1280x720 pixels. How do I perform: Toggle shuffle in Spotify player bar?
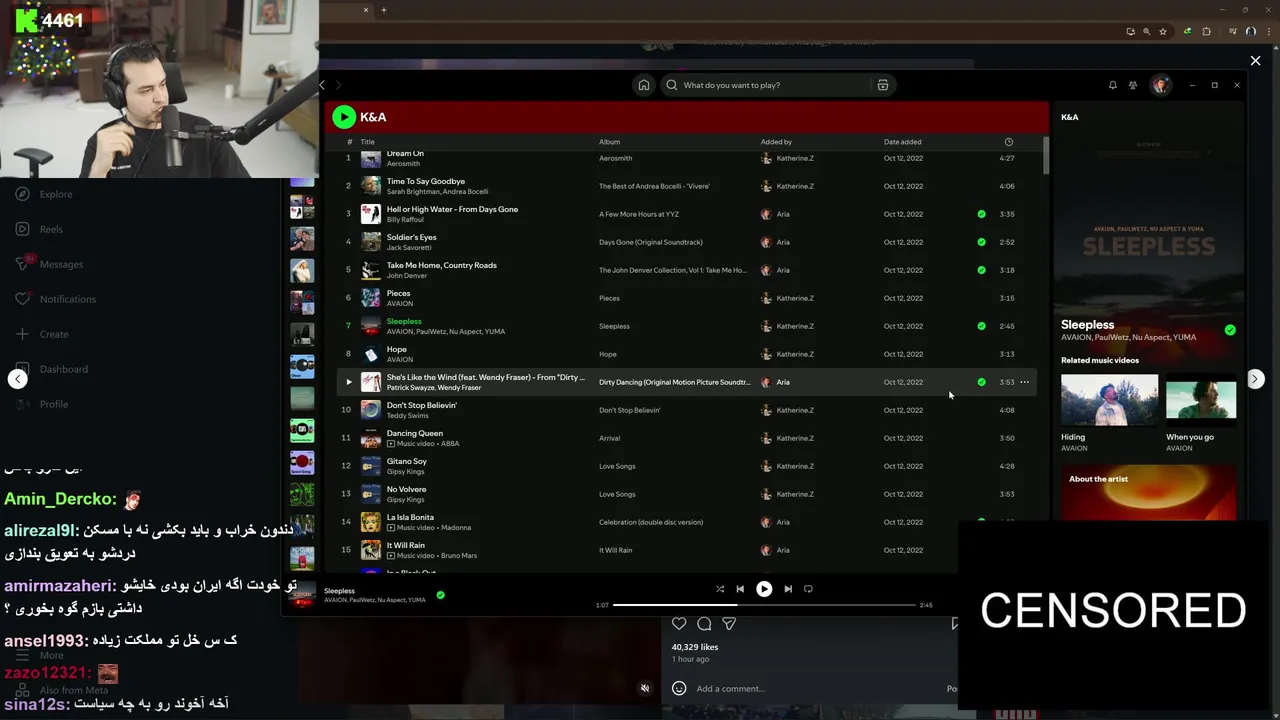click(720, 589)
